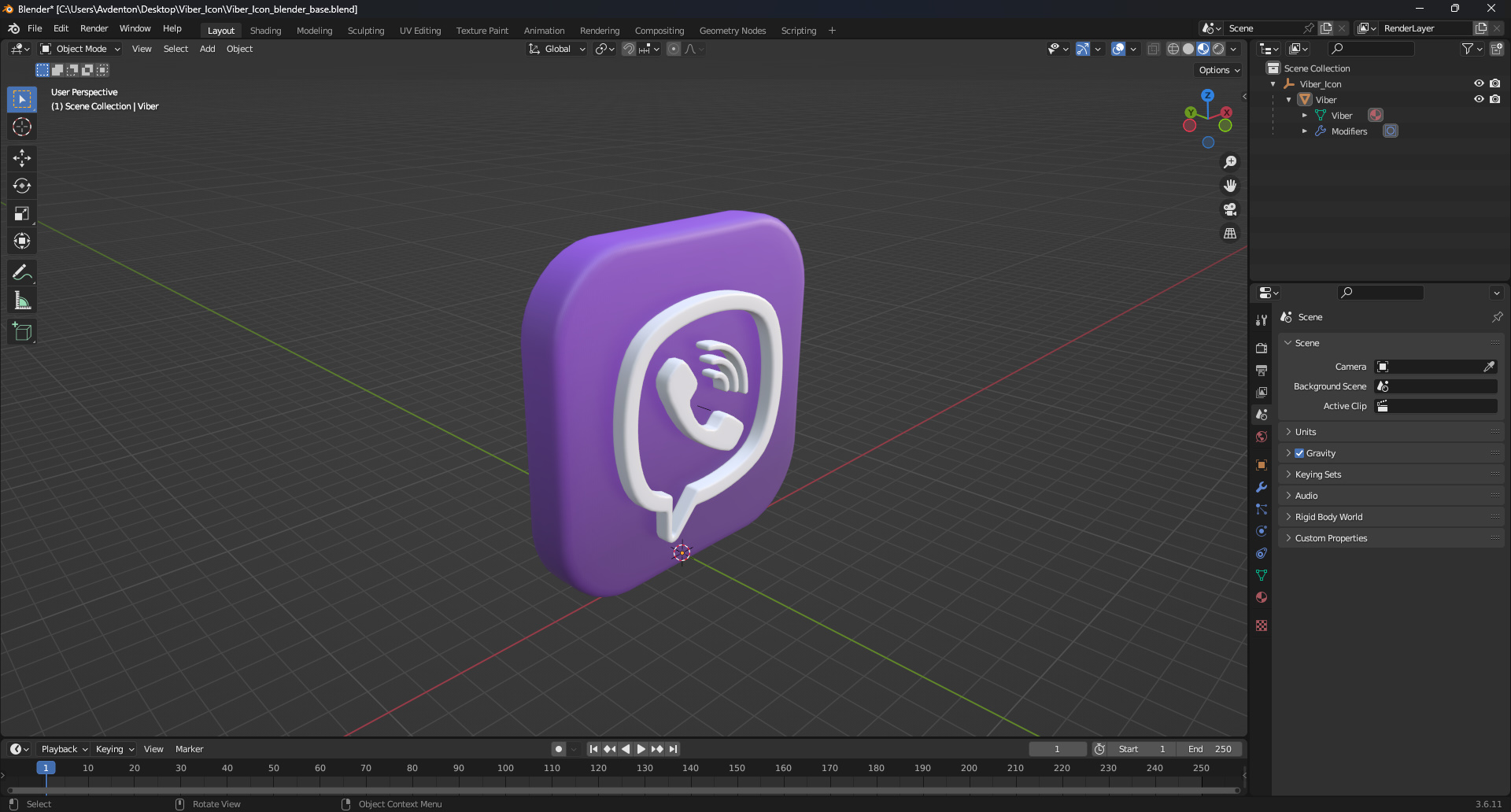
Task: Open the Material properties tab
Action: pyautogui.click(x=1262, y=597)
